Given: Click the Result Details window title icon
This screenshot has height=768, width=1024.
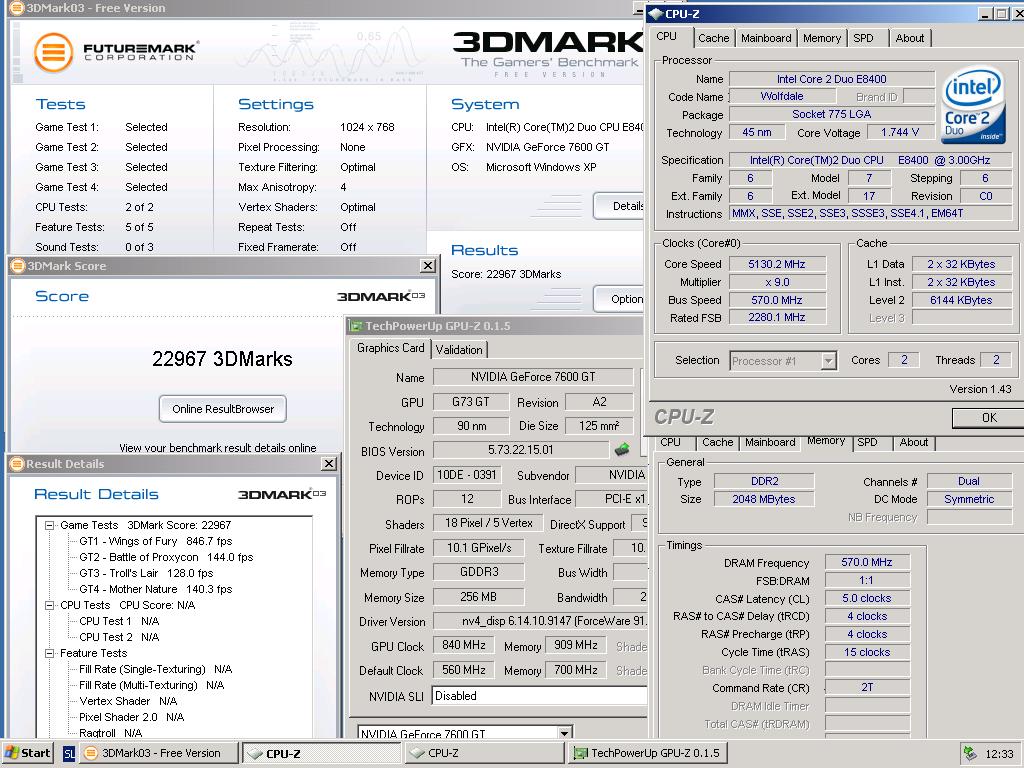Looking at the screenshot, I should (17, 464).
